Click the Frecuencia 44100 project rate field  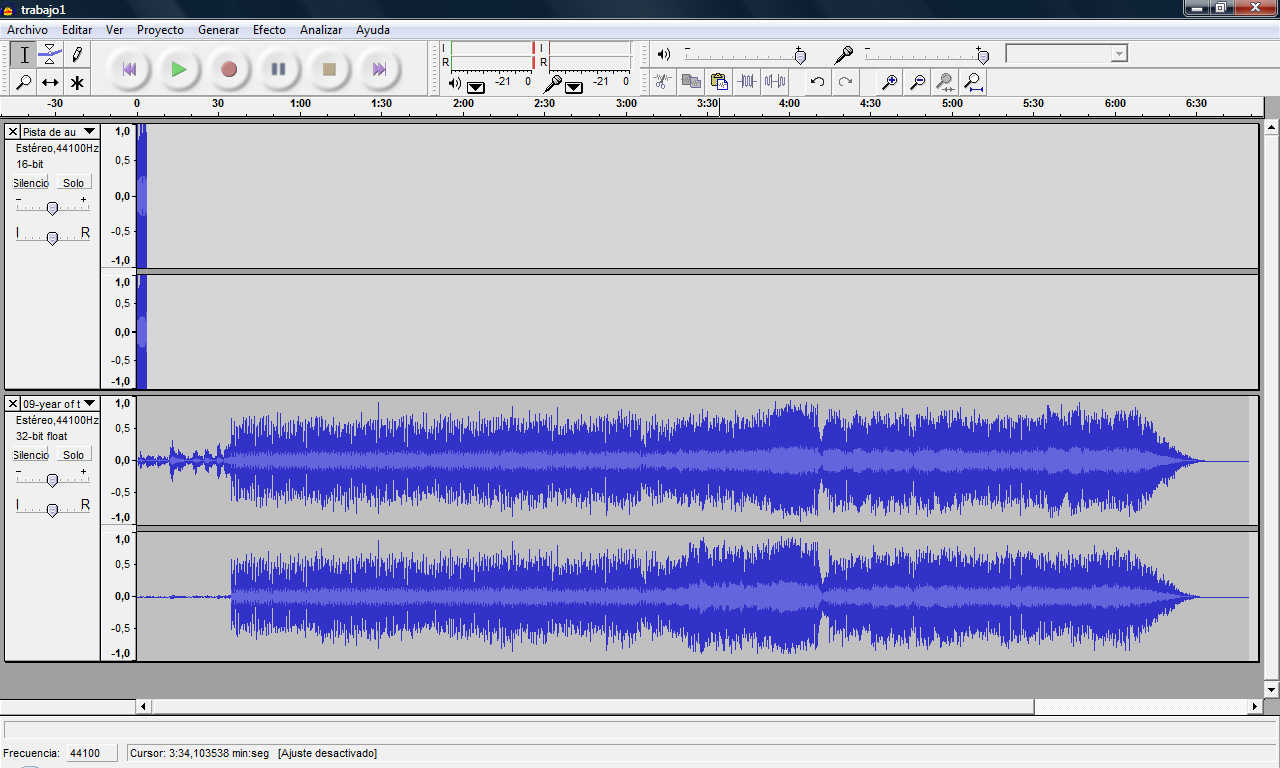[x=91, y=753]
